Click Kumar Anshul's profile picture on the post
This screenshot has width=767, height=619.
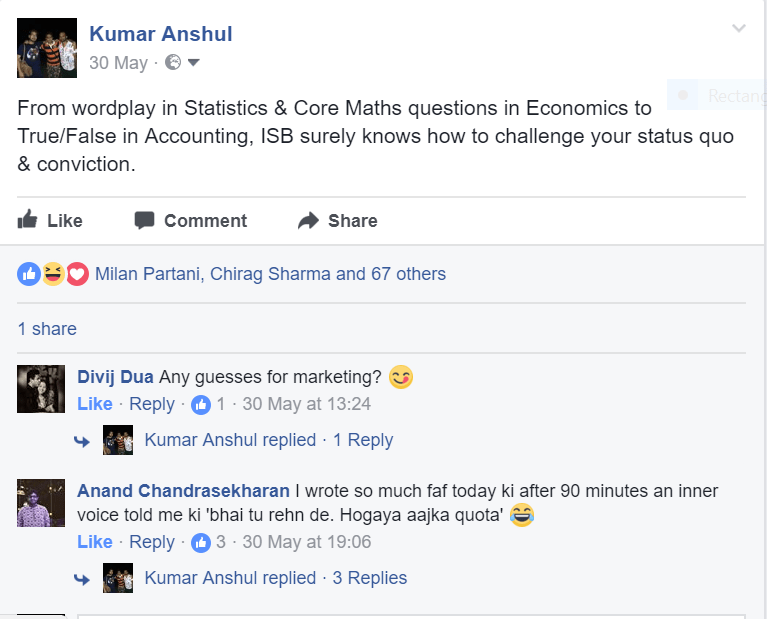47,48
